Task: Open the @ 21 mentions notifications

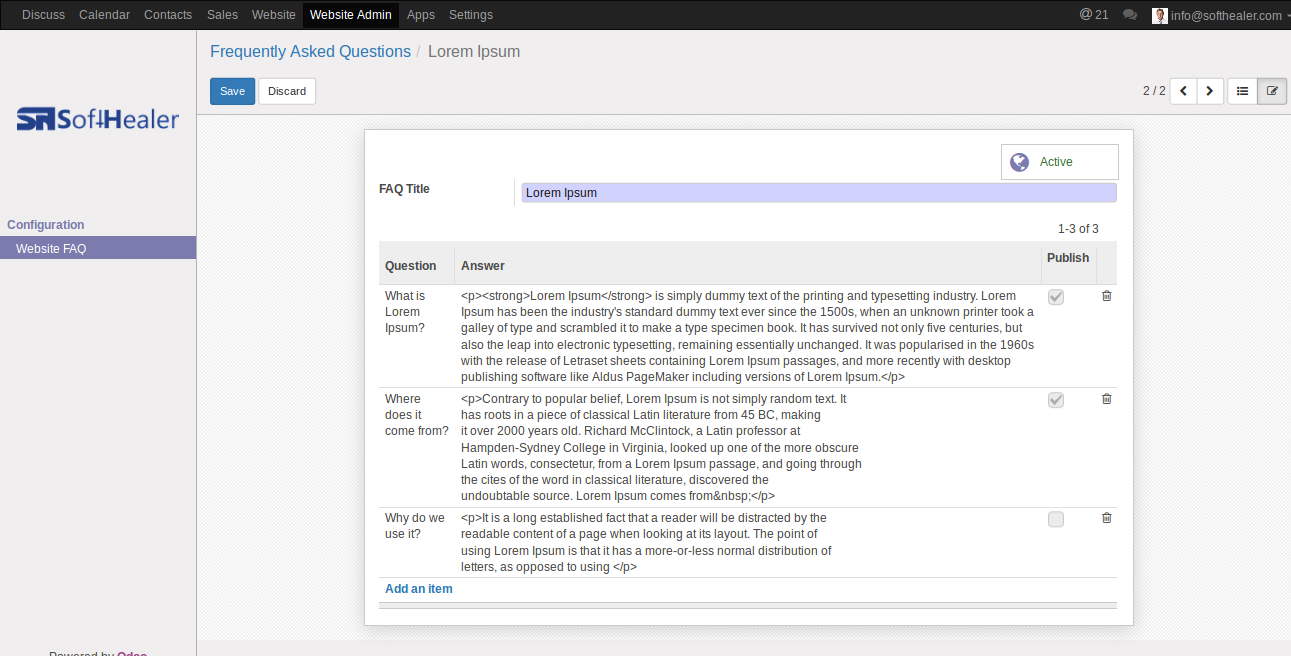Action: (1094, 15)
